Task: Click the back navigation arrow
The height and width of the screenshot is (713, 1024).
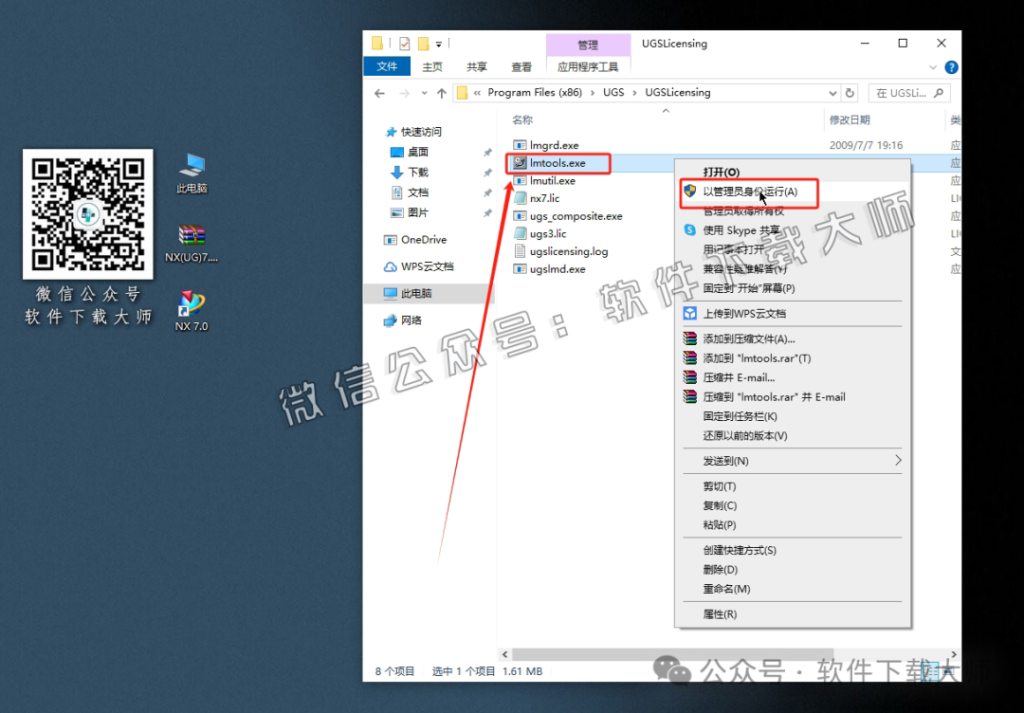Action: coord(380,92)
